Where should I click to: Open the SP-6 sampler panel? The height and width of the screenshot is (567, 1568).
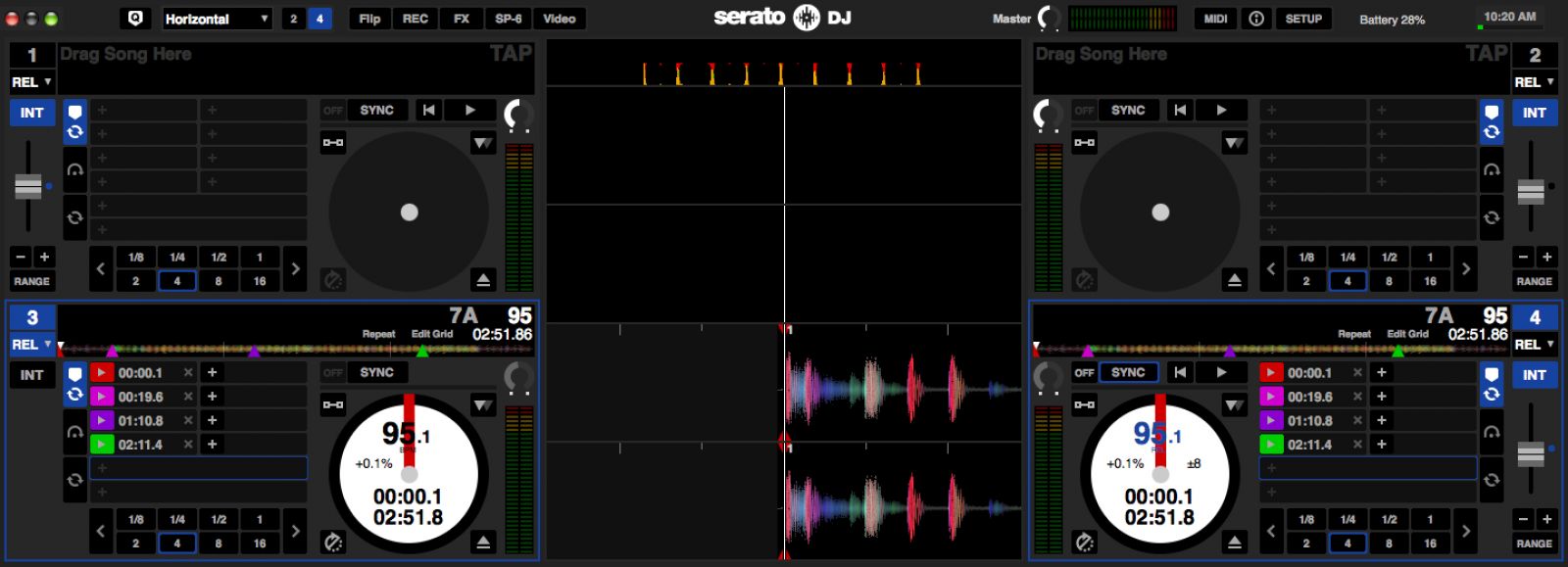coord(509,19)
